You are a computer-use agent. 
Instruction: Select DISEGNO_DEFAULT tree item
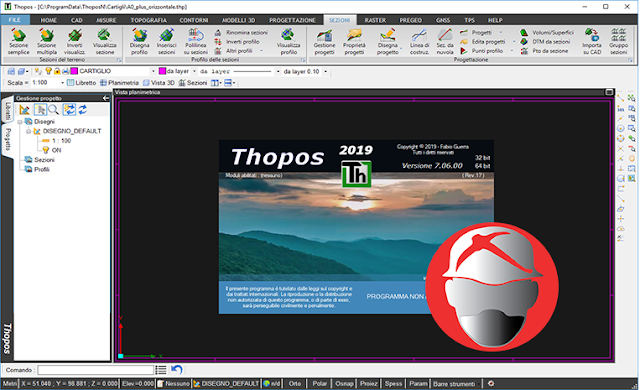pyautogui.click(x=72, y=131)
